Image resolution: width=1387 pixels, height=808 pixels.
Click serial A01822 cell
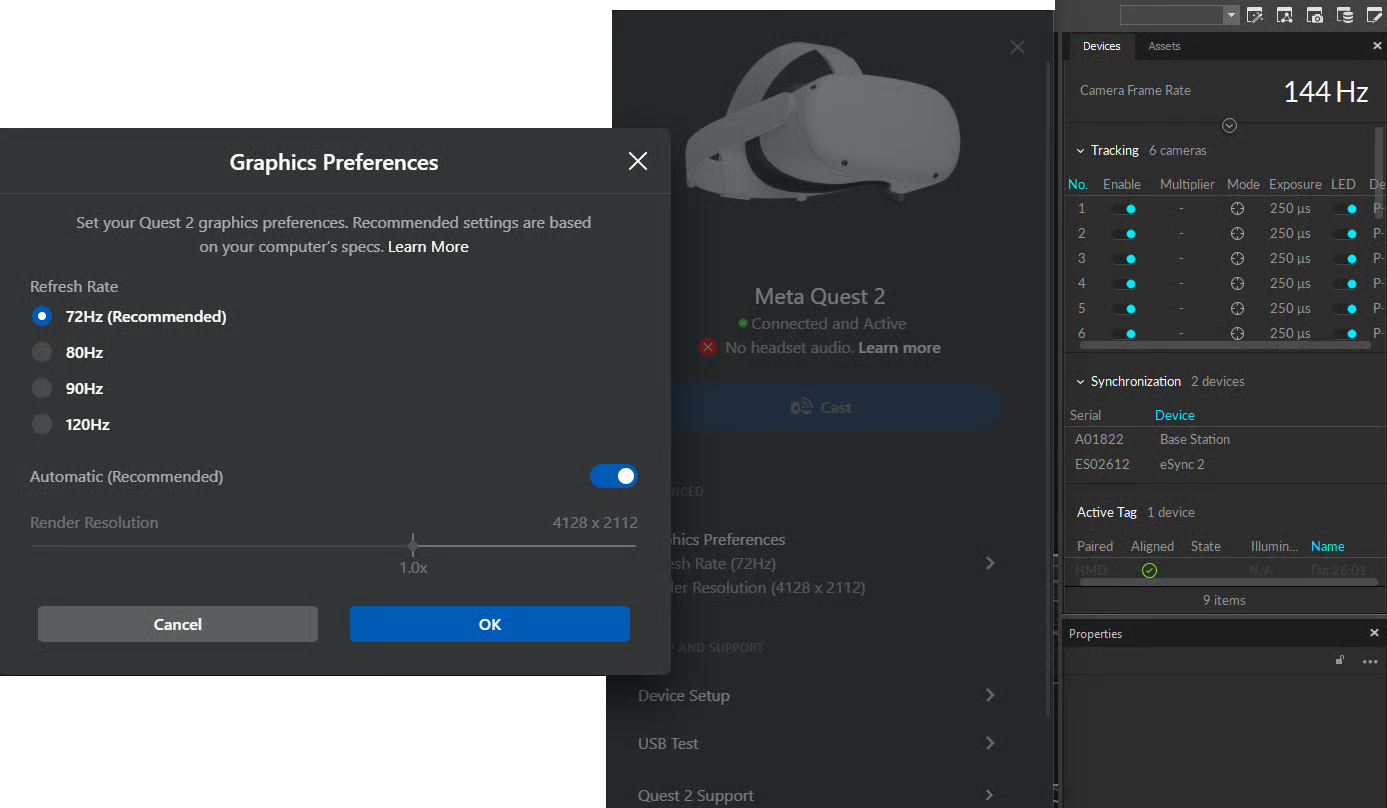1099,439
